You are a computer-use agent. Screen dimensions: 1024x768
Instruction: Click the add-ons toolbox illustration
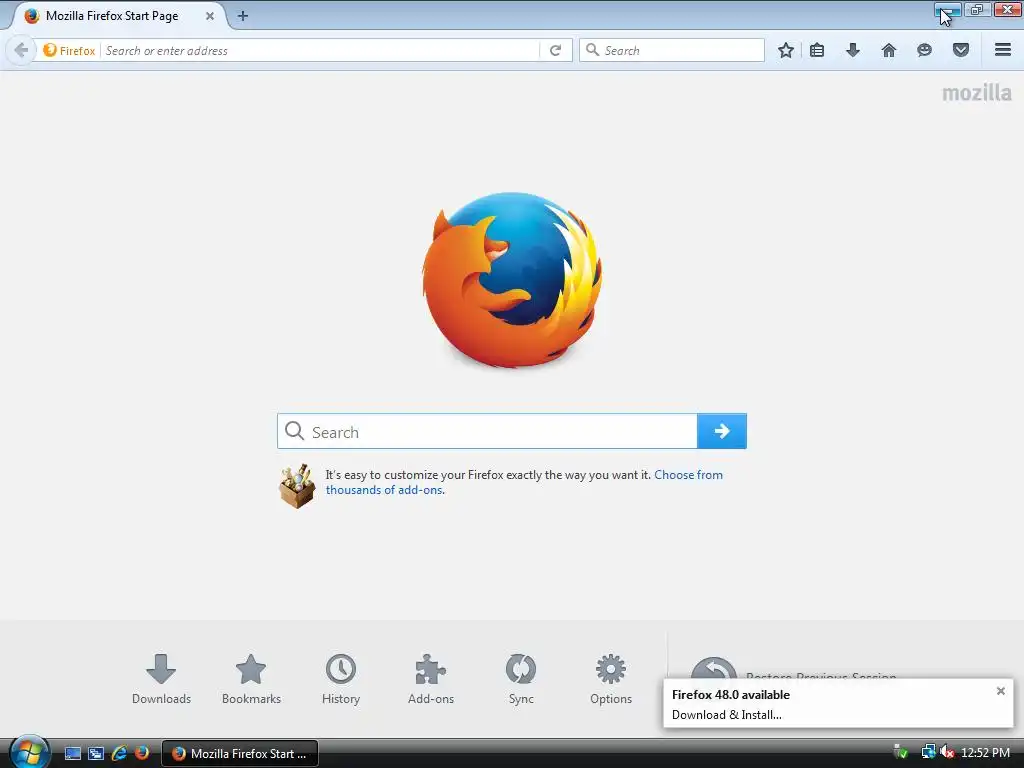(x=297, y=486)
